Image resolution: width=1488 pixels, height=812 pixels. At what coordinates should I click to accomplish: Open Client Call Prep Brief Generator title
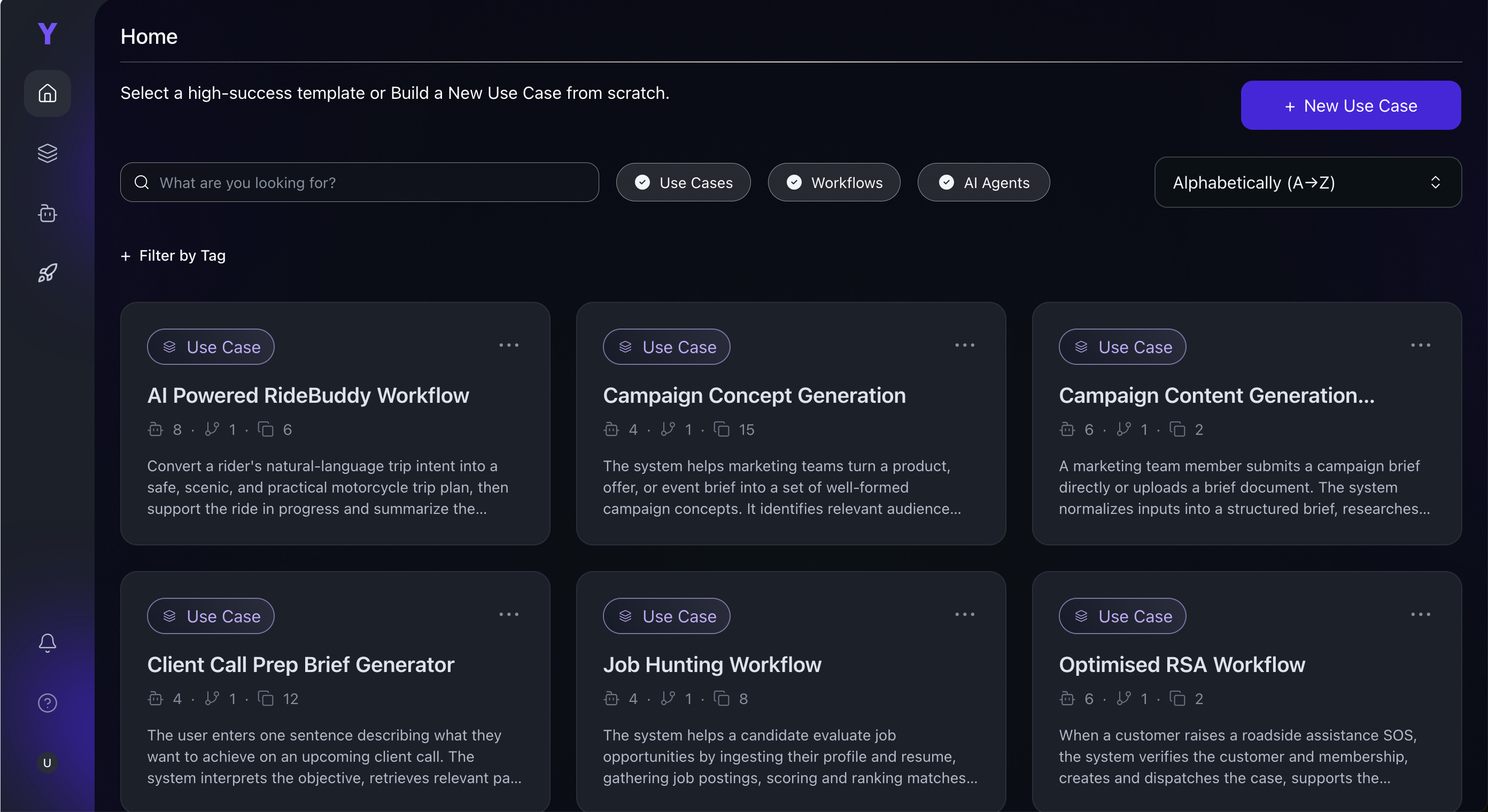click(300, 665)
